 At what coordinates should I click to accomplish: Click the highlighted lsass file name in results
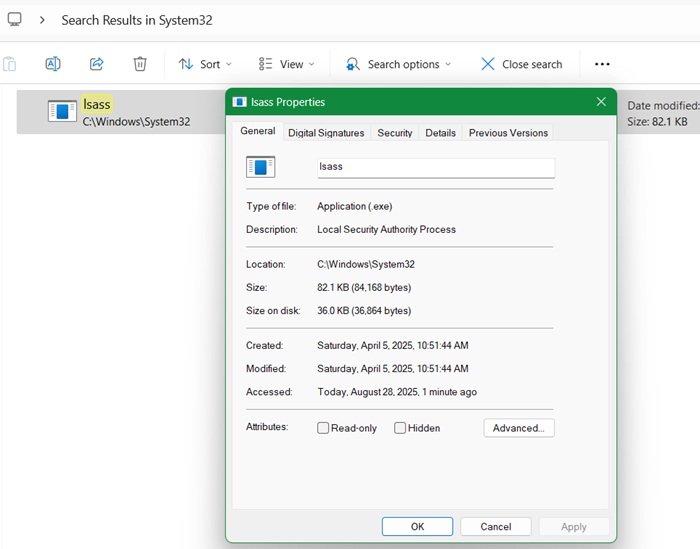point(96,104)
